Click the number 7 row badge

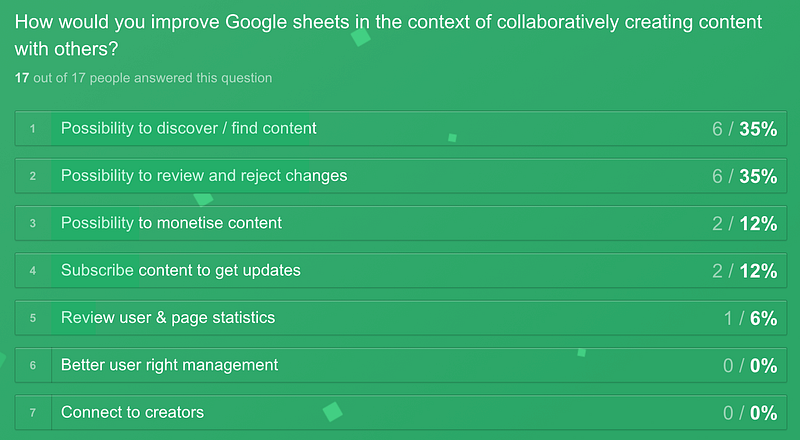(x=33, y=413)
